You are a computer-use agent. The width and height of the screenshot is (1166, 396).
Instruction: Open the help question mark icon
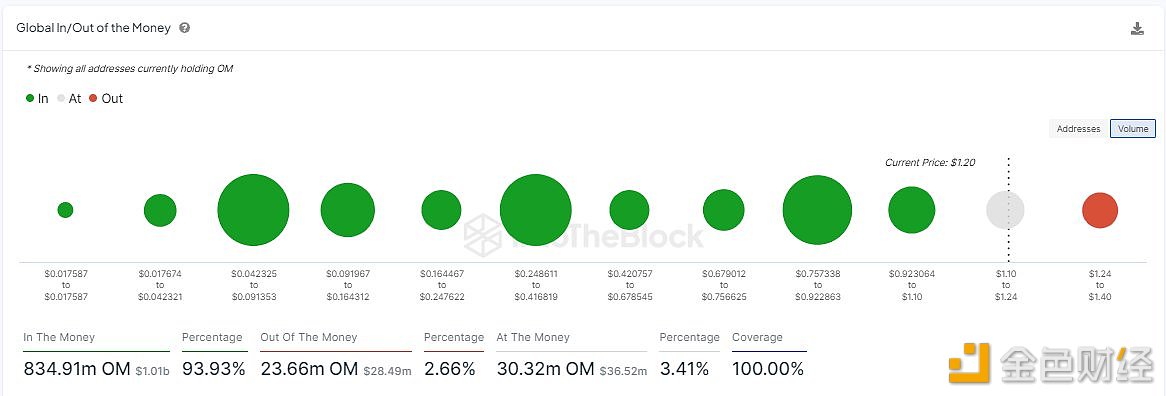pyautogui.click(x=184, y=28)
